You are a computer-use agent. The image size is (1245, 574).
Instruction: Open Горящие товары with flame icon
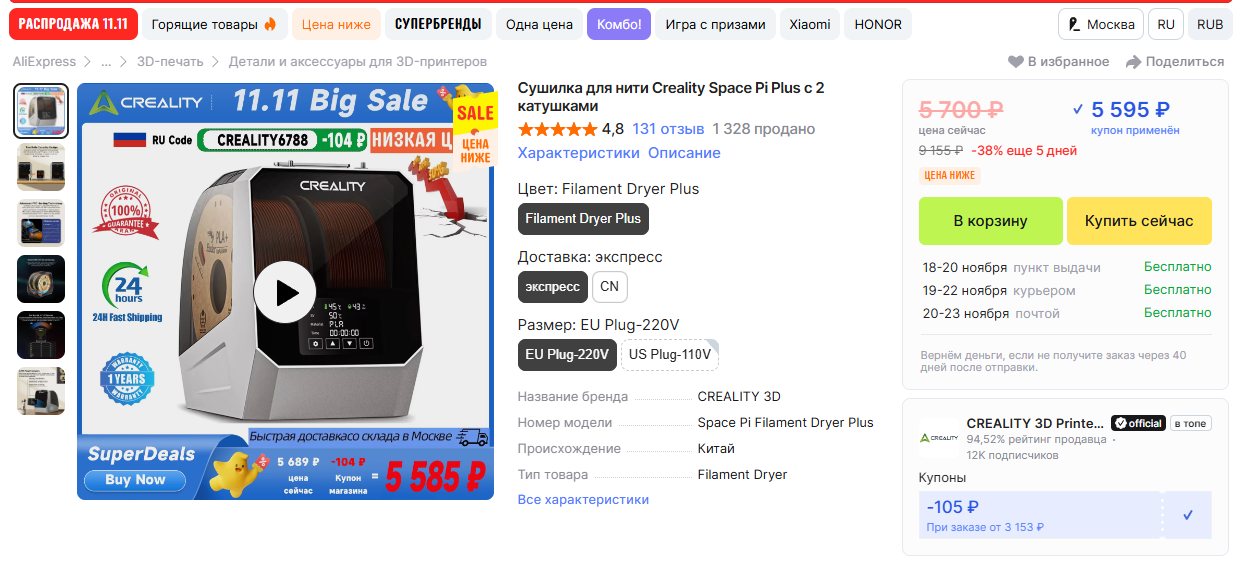(215, 24)
